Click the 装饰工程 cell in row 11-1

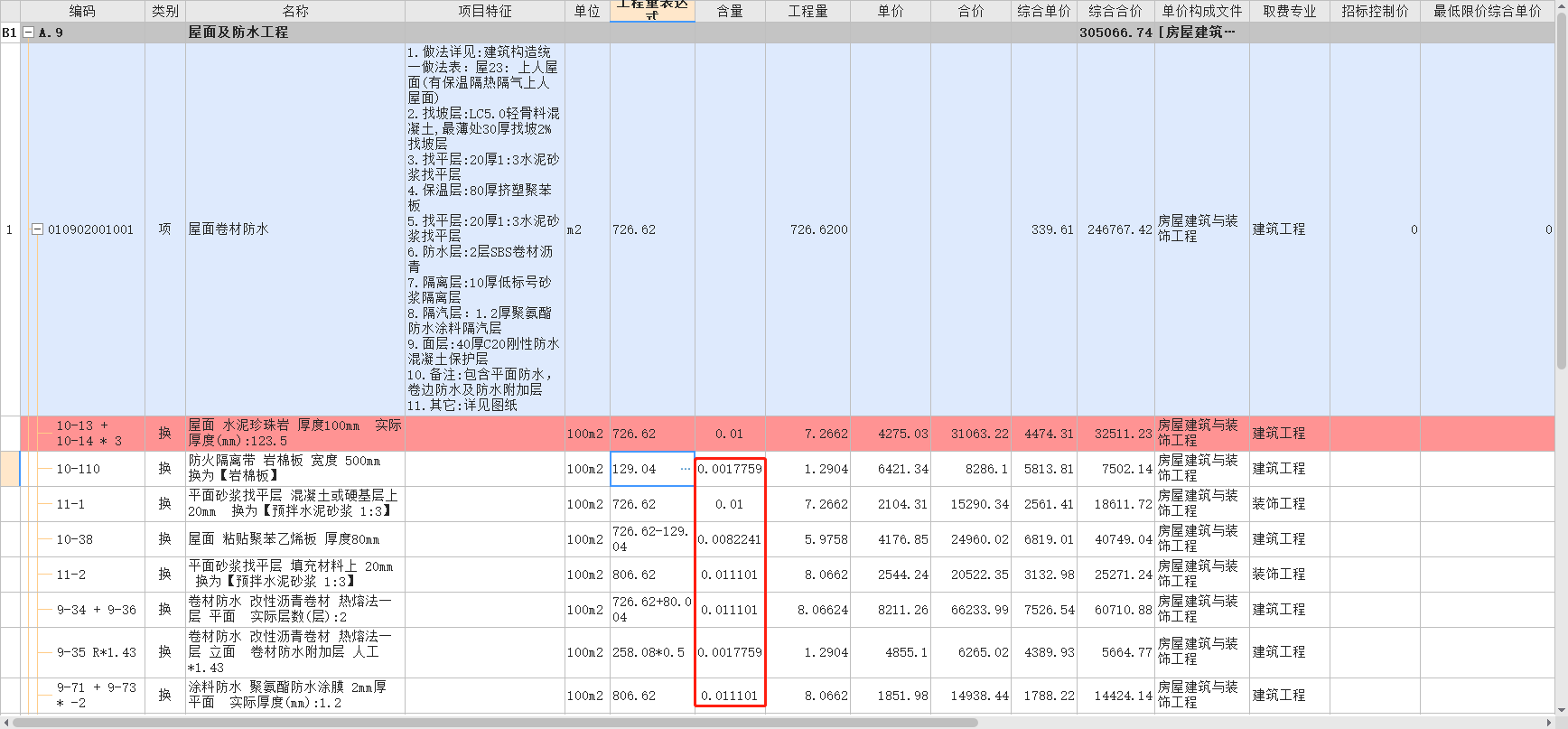coord(1290,504)
